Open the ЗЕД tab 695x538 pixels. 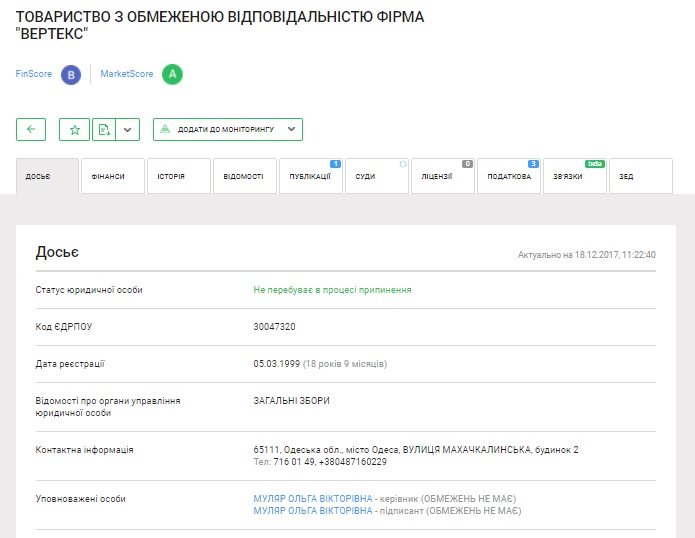coord(640,177)
